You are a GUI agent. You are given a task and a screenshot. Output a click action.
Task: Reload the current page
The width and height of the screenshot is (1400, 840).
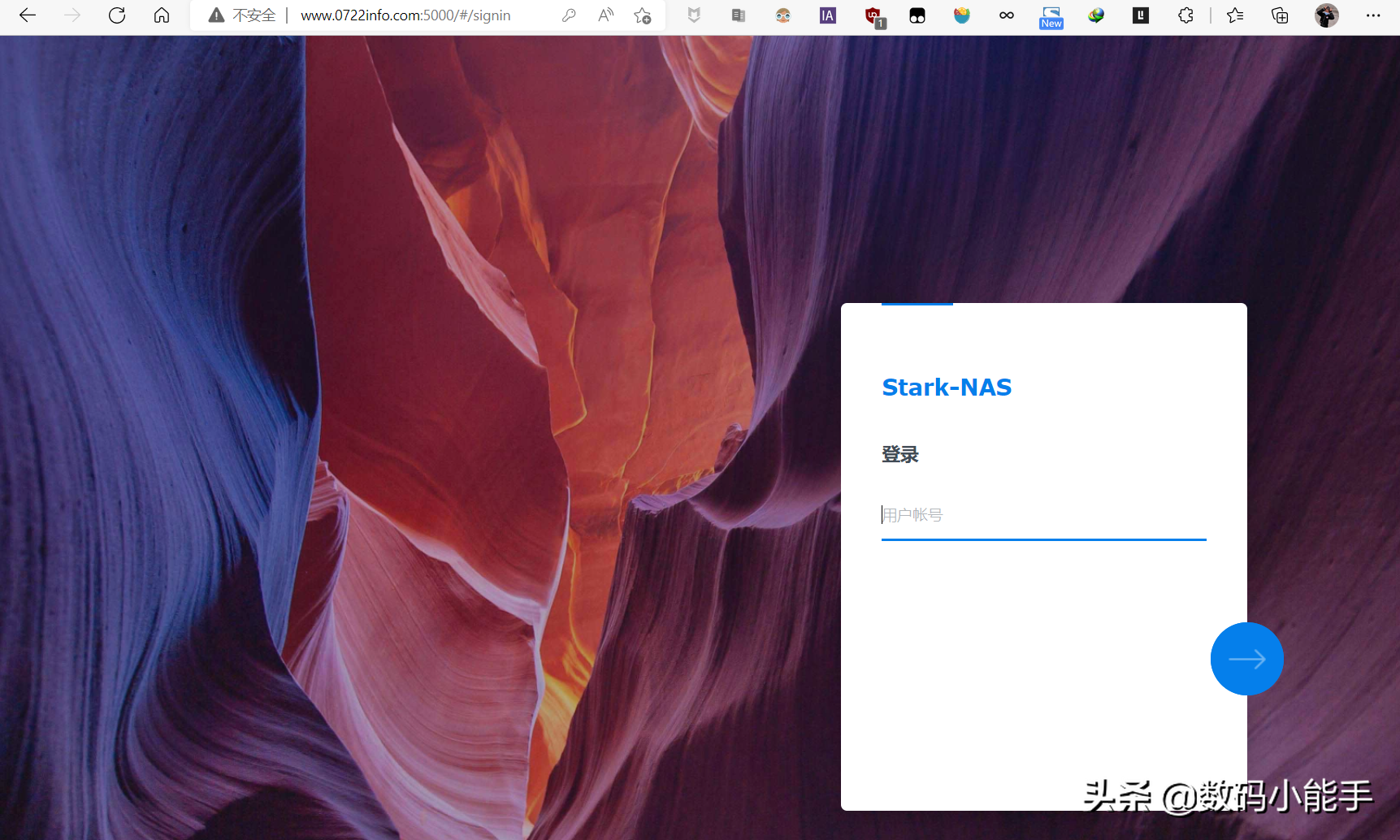[x=117, y=15]
